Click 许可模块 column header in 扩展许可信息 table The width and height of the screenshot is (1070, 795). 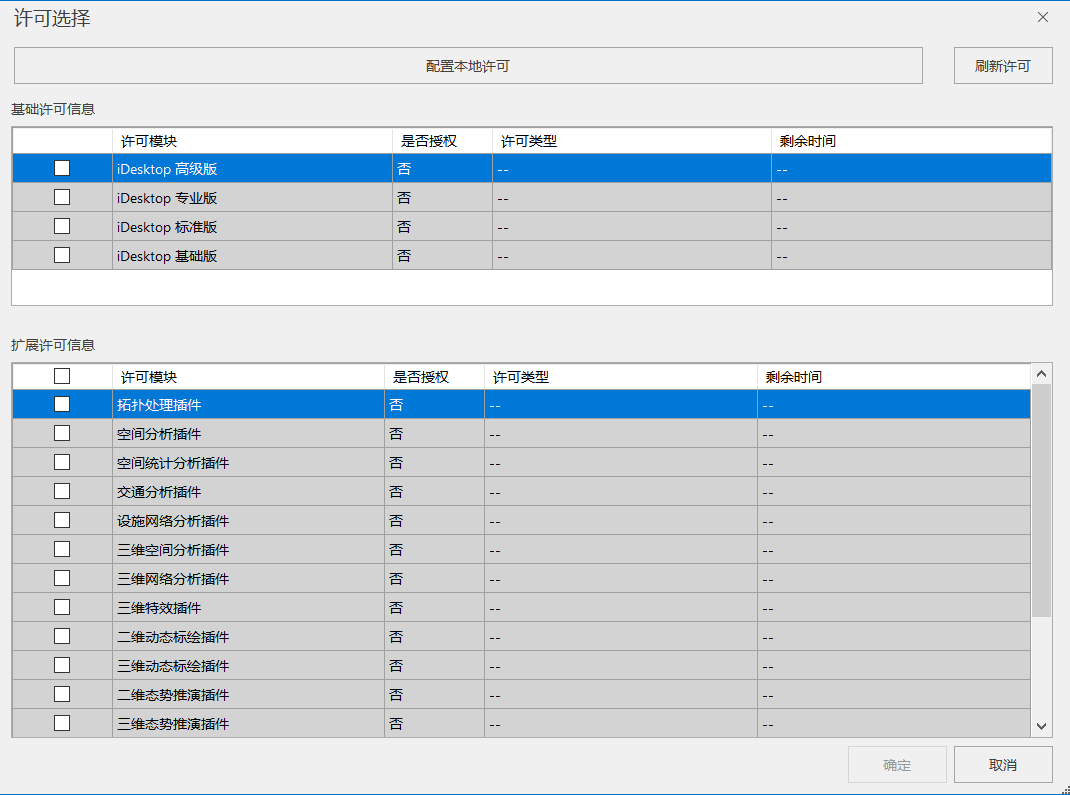[248, 377]
